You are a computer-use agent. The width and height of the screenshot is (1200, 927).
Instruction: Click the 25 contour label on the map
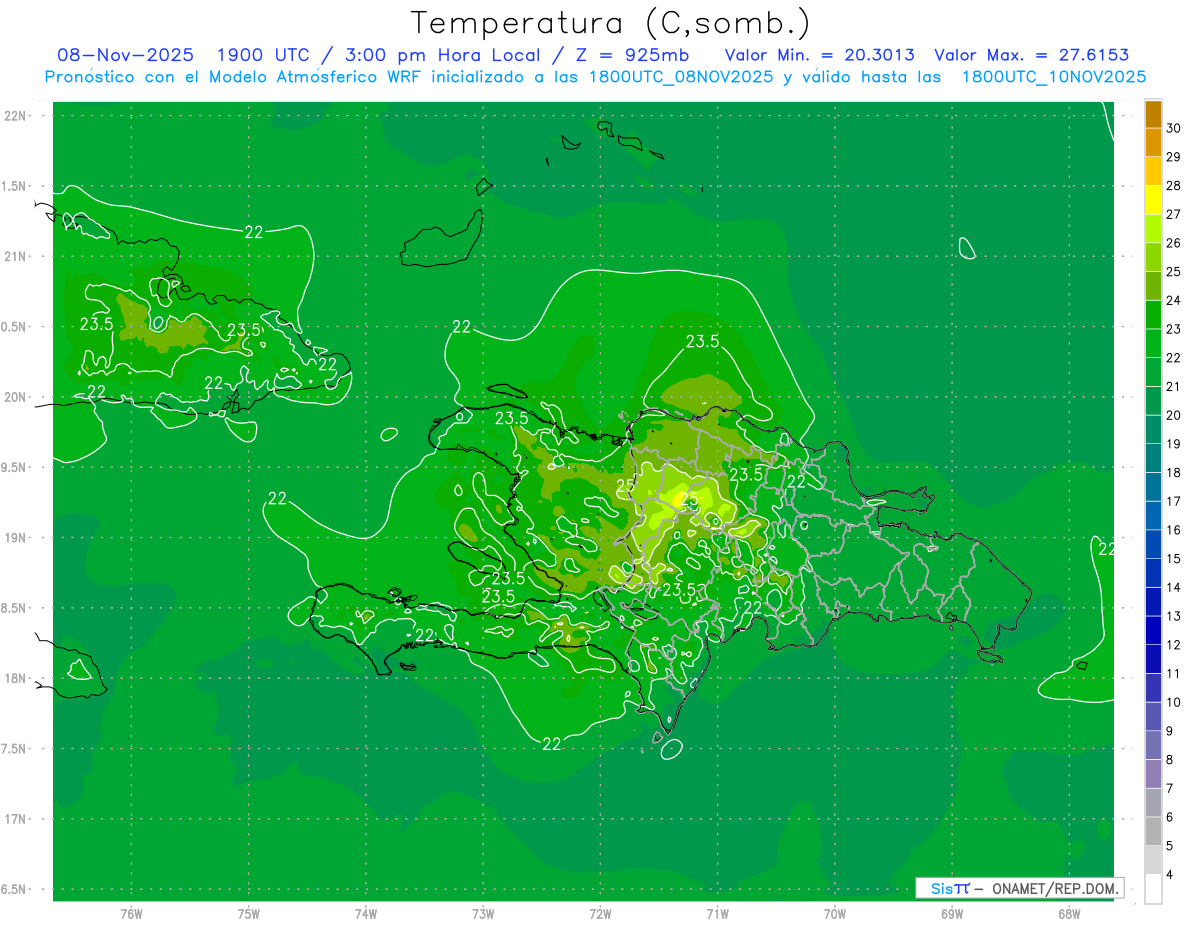tap(626, 486)
